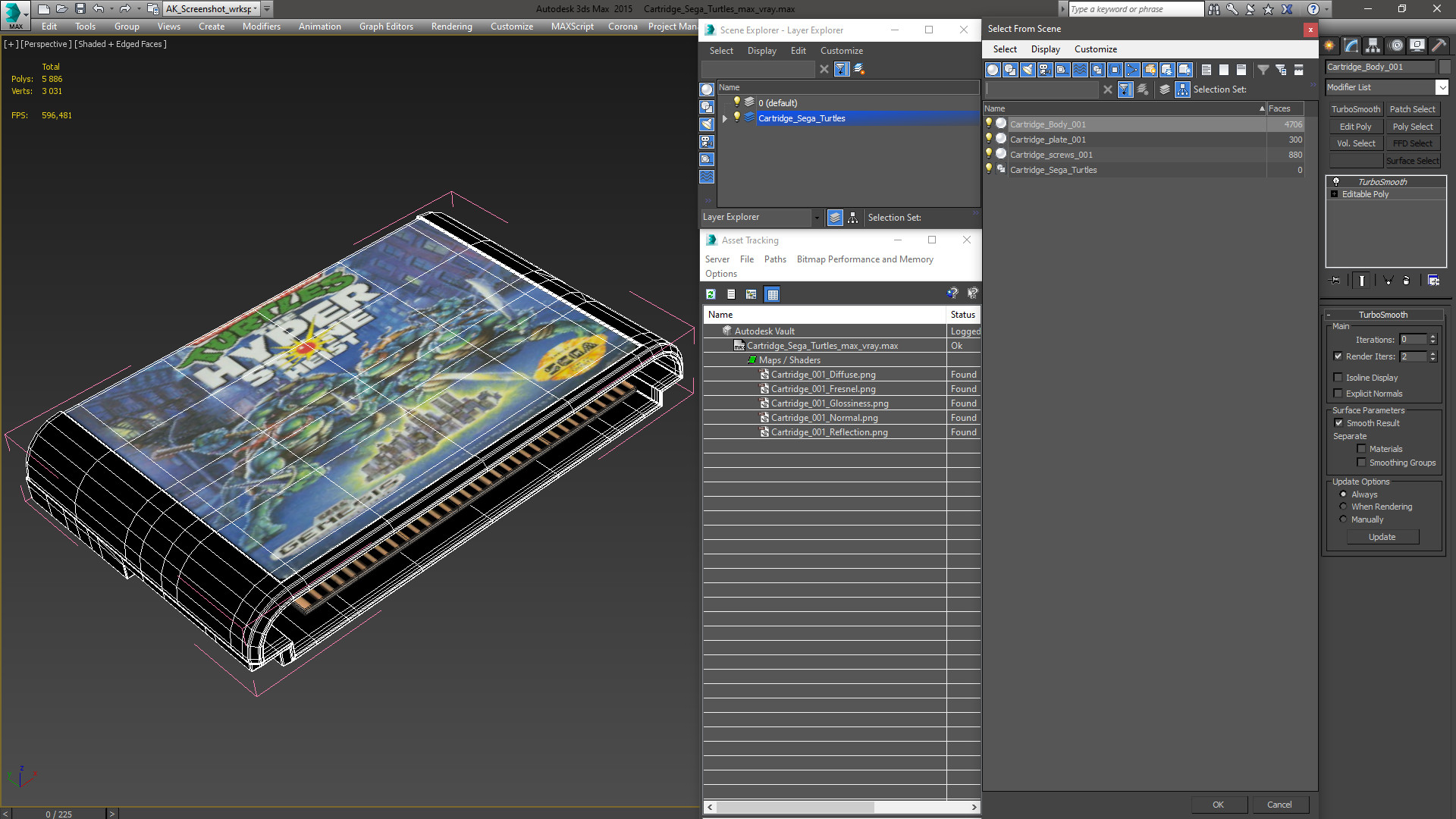This screenshot has width=1456, height=819.
Task: Click Pin Stack icon below modifier stack
Action: (1335, 281)
